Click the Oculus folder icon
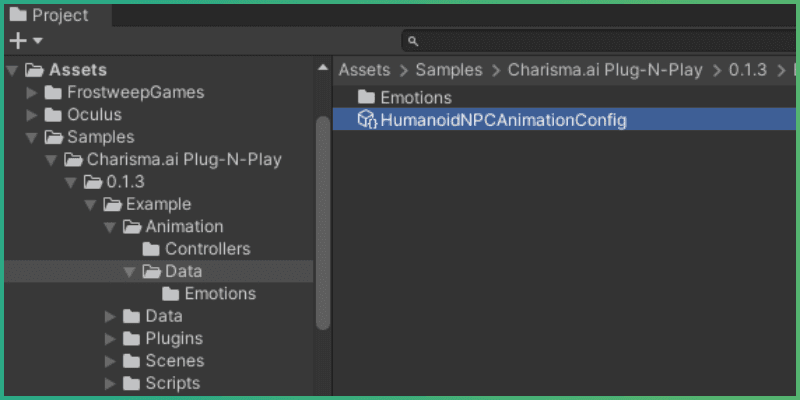Viewport: 800px width, 400px height. pyautogui.click(x=54, y=115)
